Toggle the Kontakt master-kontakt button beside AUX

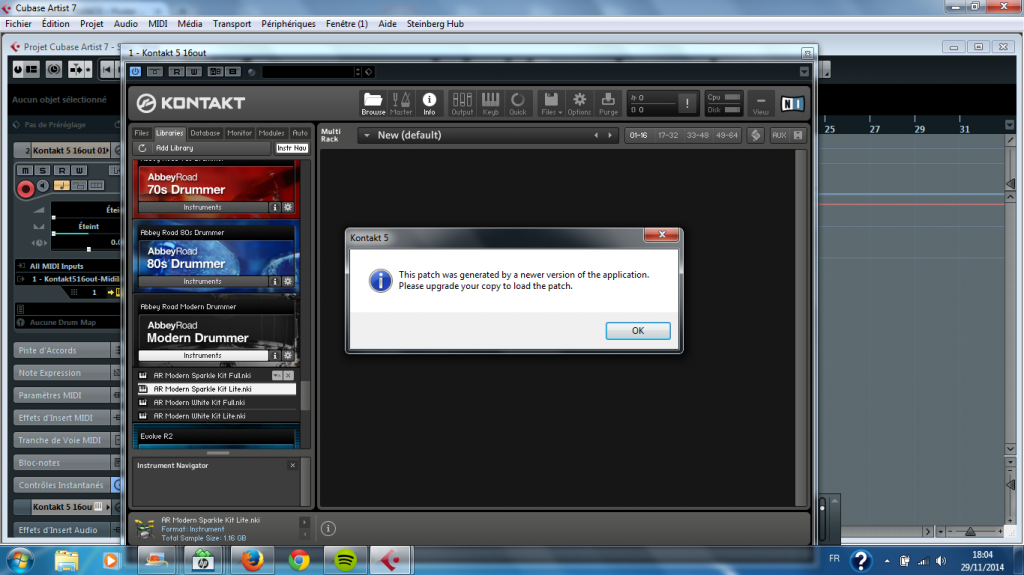[756, 135]
